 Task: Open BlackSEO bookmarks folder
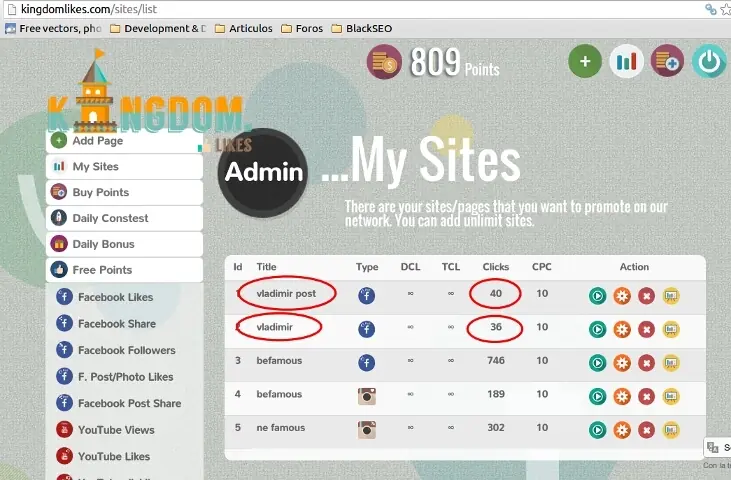362,28
